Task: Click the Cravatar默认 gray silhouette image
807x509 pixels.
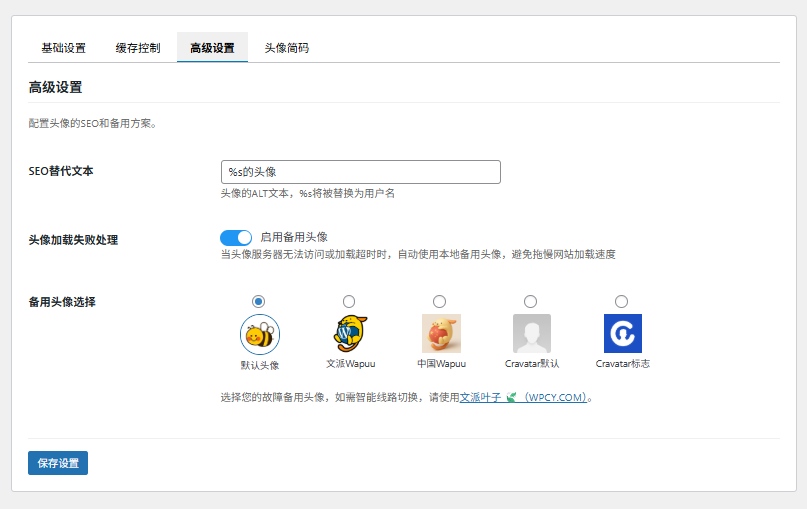Action: coord(532,334)
